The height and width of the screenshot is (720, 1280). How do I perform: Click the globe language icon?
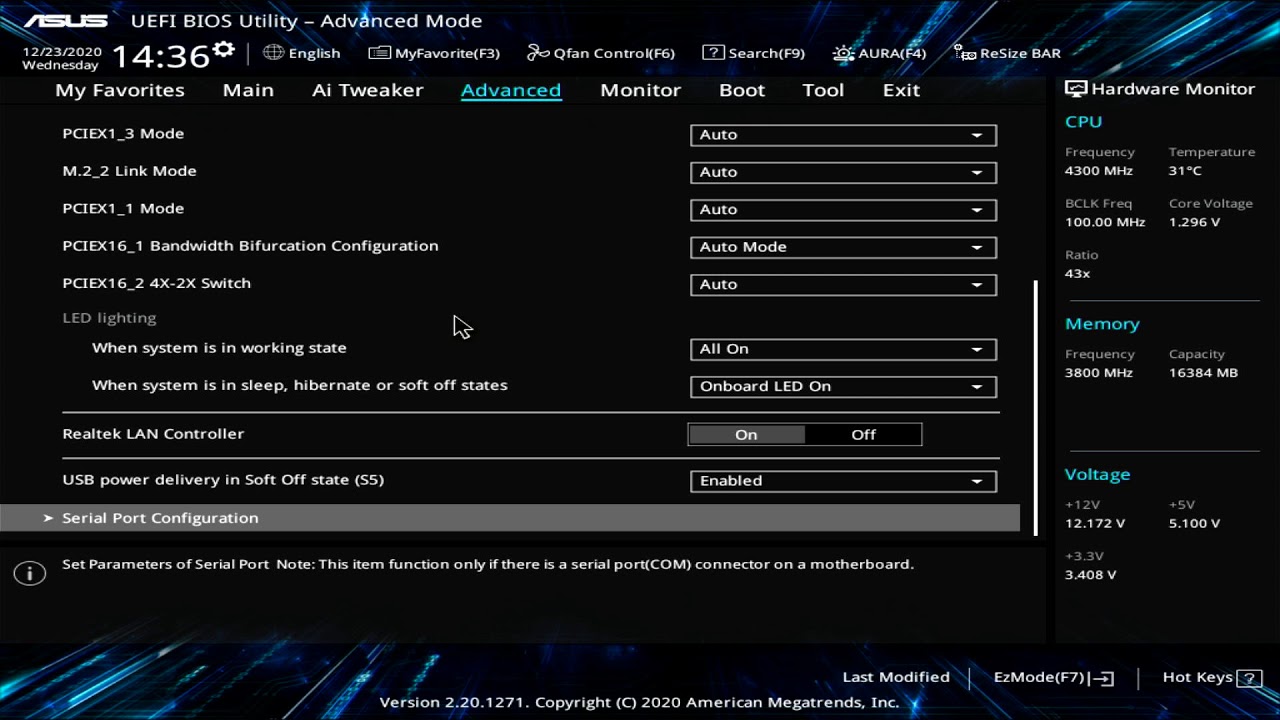tap(273, 53)
